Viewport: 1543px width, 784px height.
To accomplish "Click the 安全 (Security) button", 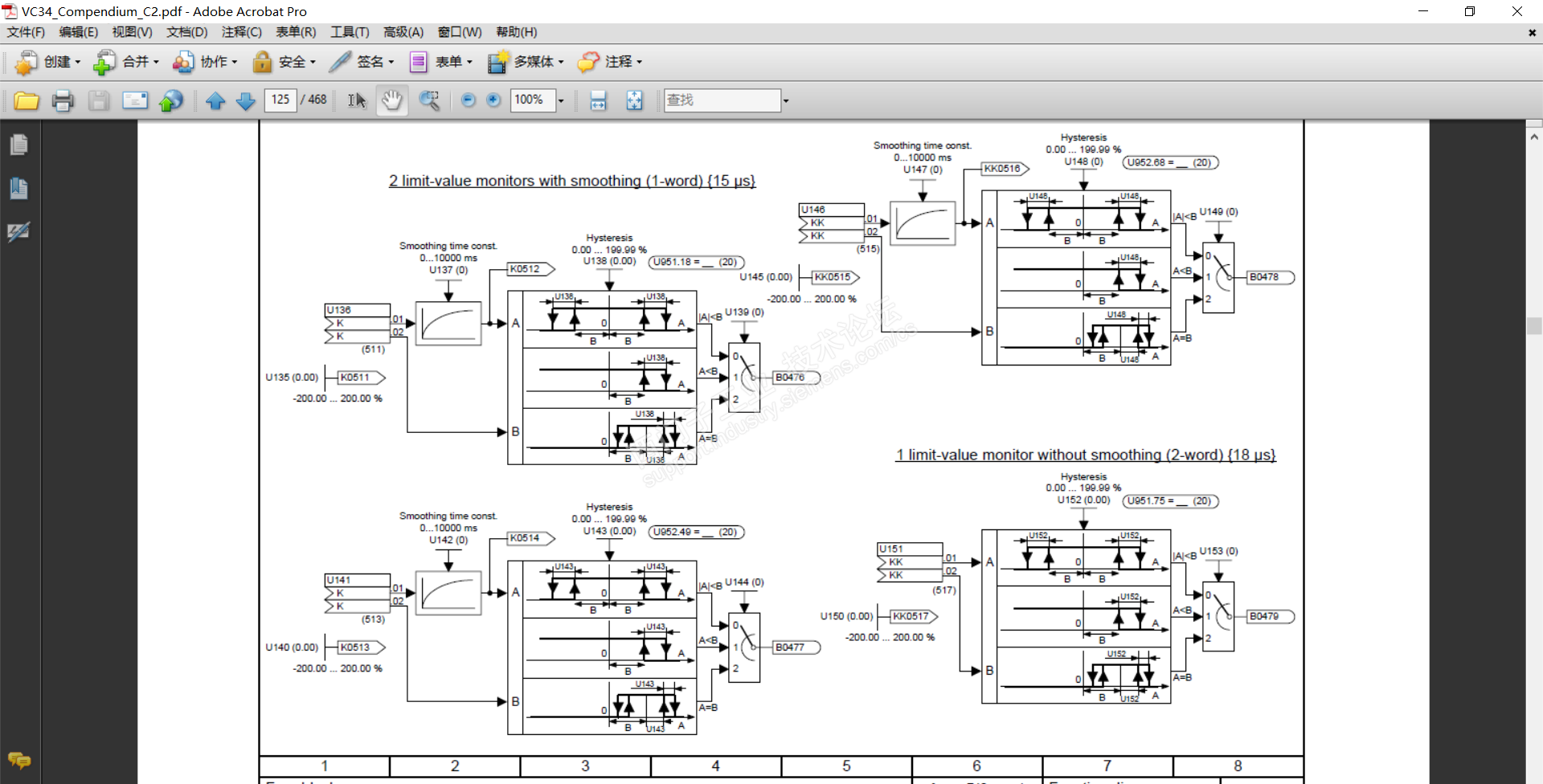I will (x=284, y=62).
